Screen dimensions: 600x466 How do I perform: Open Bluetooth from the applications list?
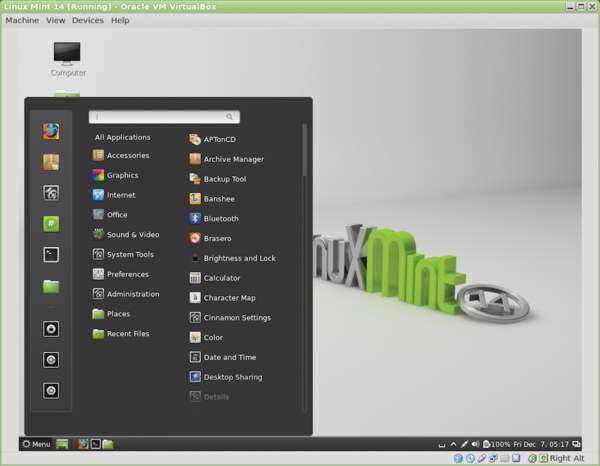(x=220, y=218)
